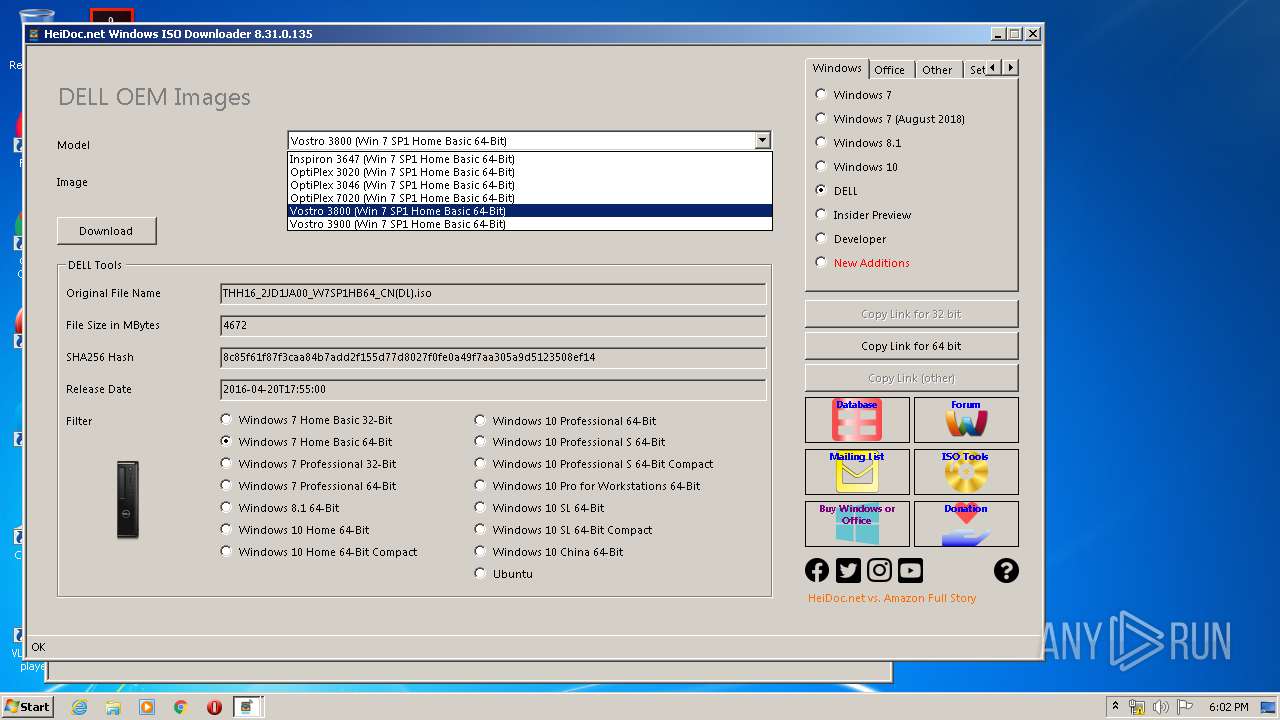Viewport: 1280px width, 720px height.
Task: Filter by Windows 10 Pro for Workstations 64-Bit
Action: [x=480, y=485]
